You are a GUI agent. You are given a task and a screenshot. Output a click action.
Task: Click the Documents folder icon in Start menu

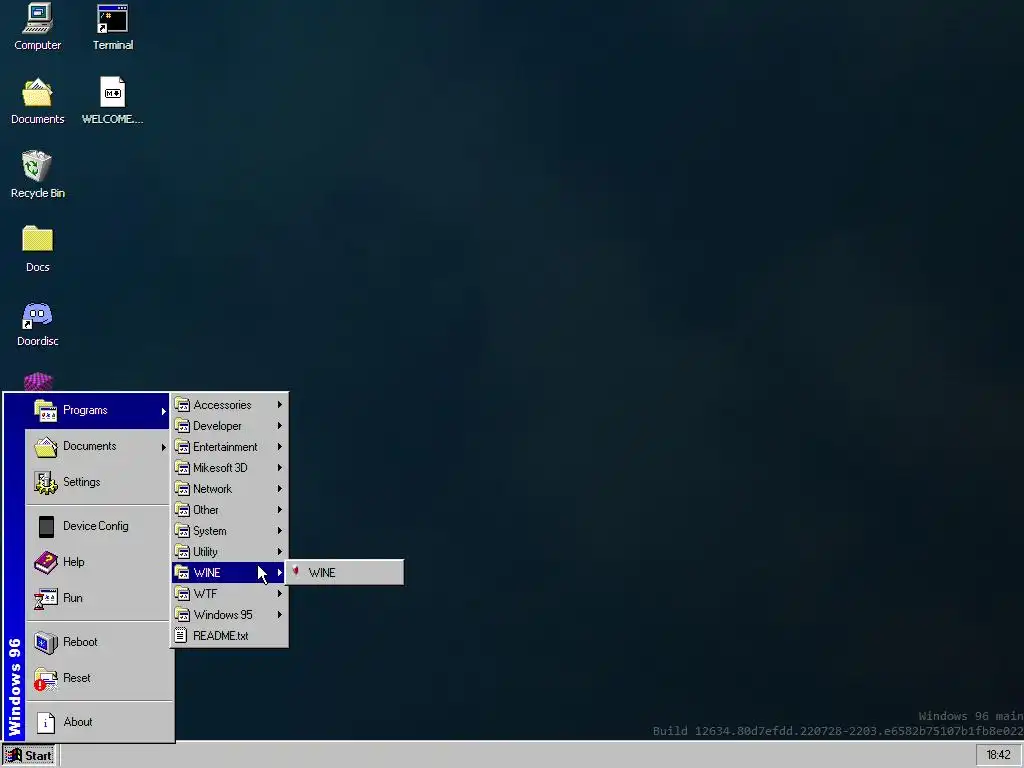[45, 447]
